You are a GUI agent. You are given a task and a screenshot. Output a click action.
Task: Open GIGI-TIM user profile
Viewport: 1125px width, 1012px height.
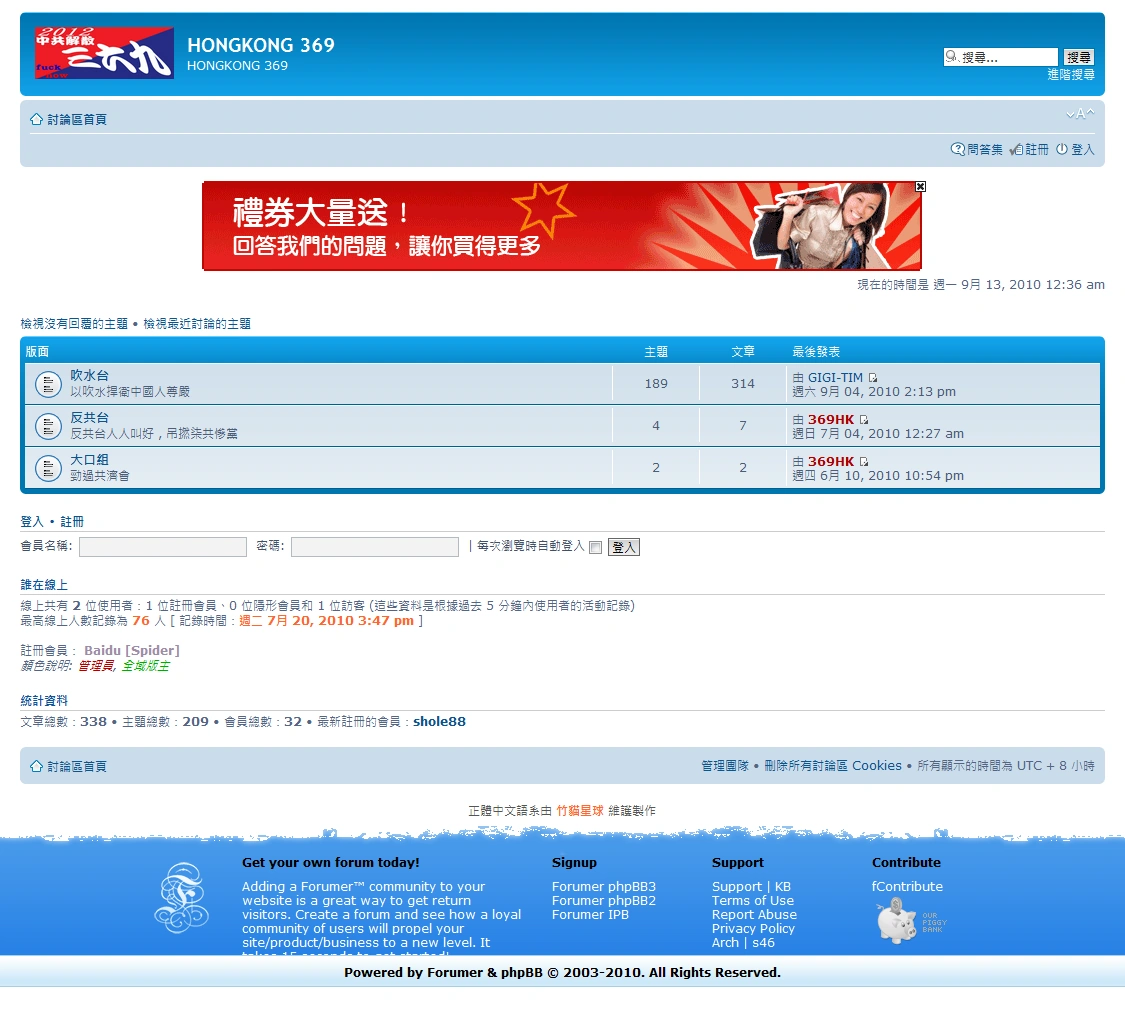pyautogui.click(x=835, y=378)
